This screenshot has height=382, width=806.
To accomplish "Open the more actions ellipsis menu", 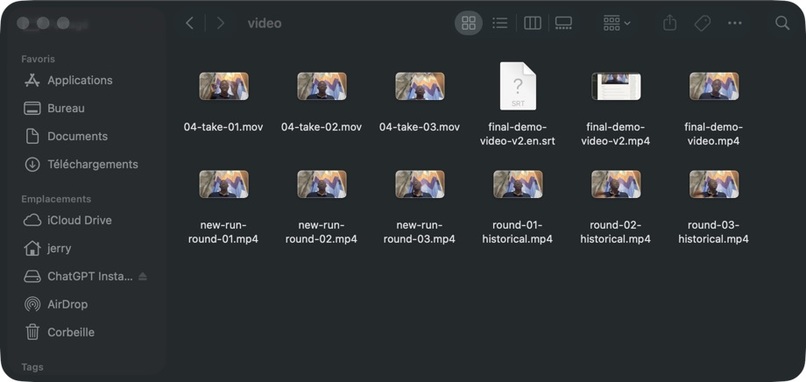I will click(x=735, y=23).
